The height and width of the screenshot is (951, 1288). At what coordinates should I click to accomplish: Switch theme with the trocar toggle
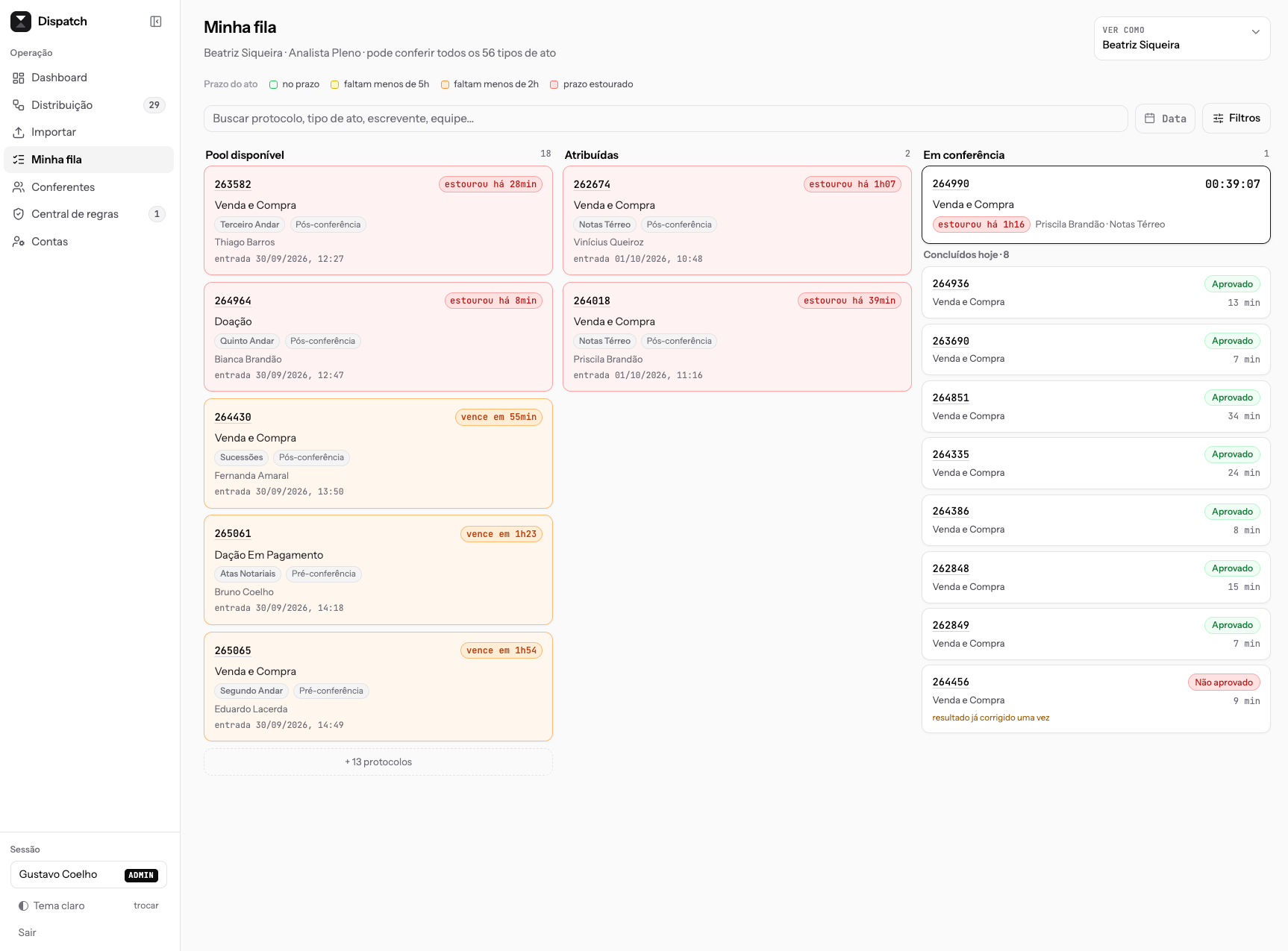146,906
